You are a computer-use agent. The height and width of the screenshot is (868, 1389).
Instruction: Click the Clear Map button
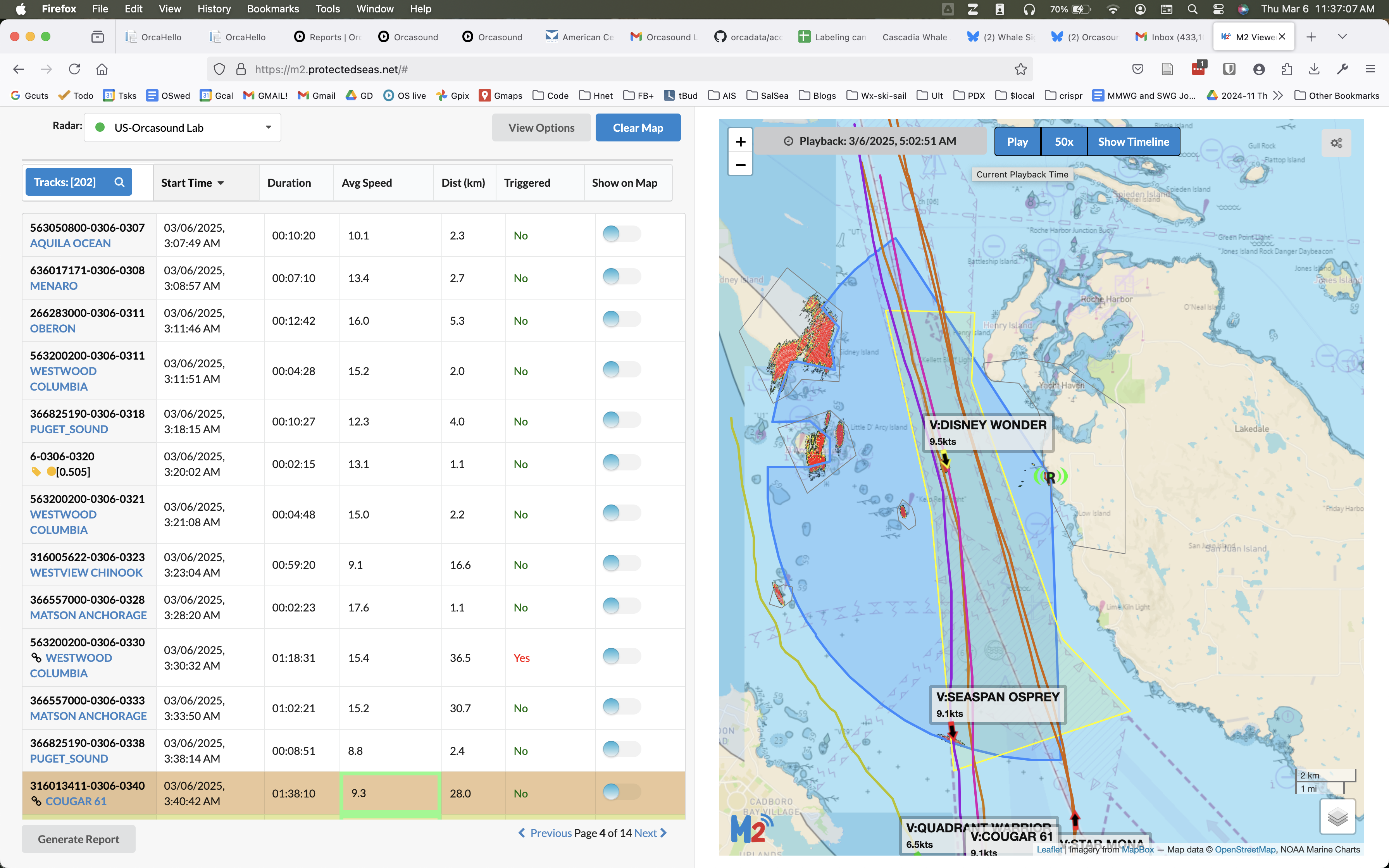coord(638,127)
